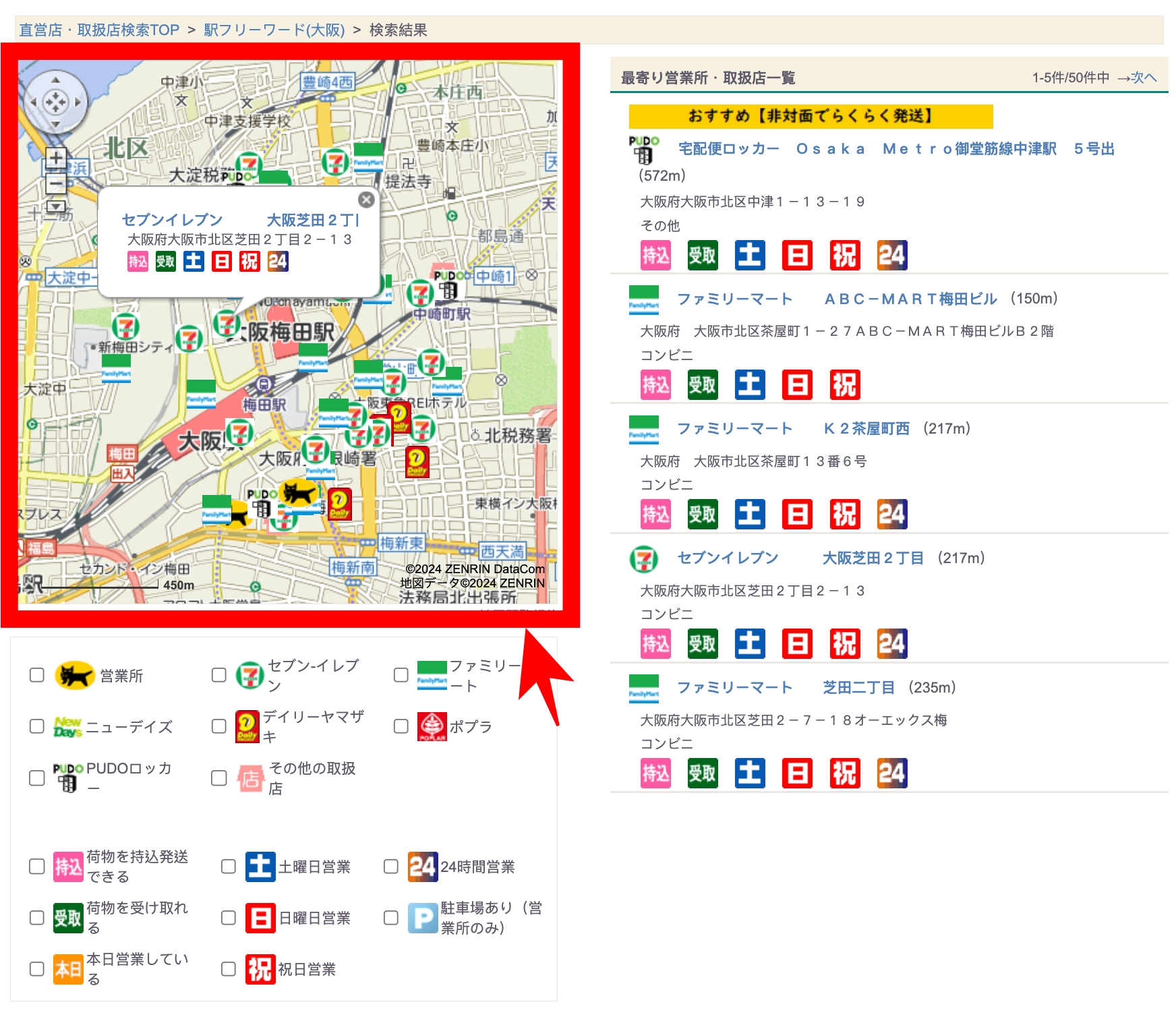Click Seven-Eleven marker beside 新梅田シティ

125,327
